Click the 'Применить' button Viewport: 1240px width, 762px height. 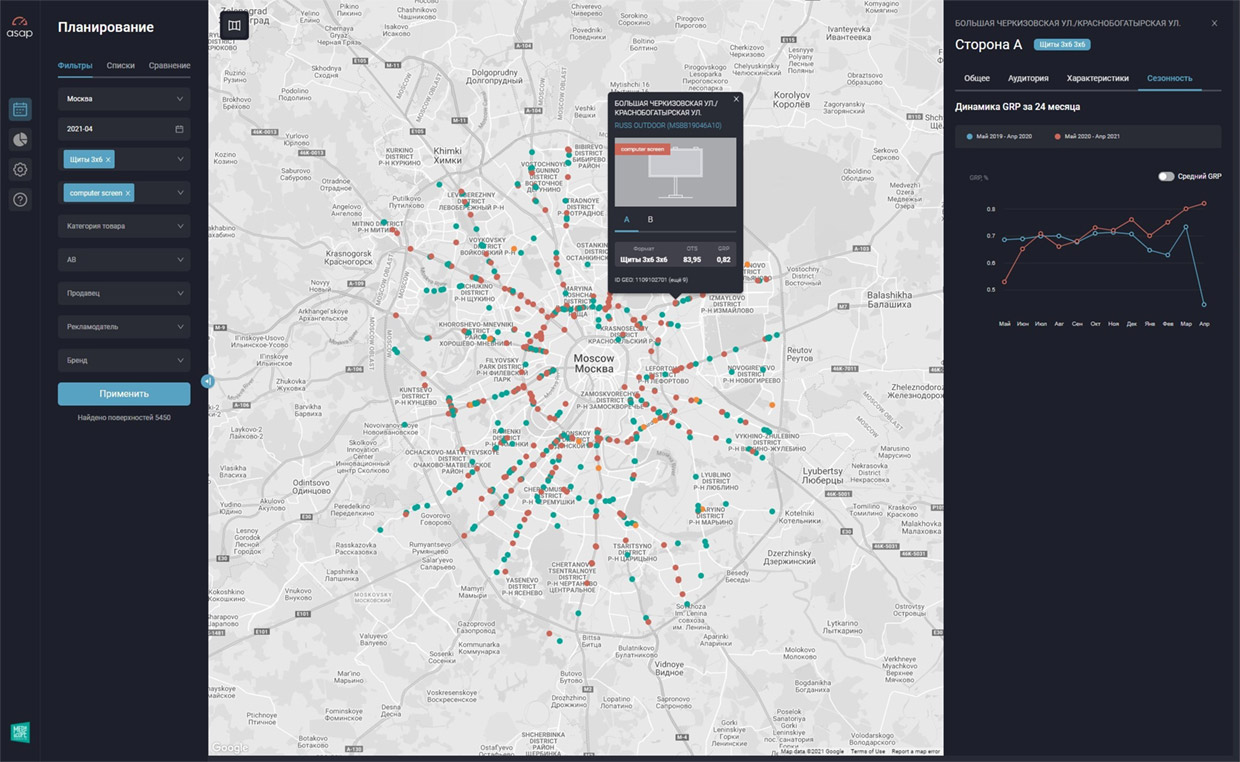(x=124, y=394)
